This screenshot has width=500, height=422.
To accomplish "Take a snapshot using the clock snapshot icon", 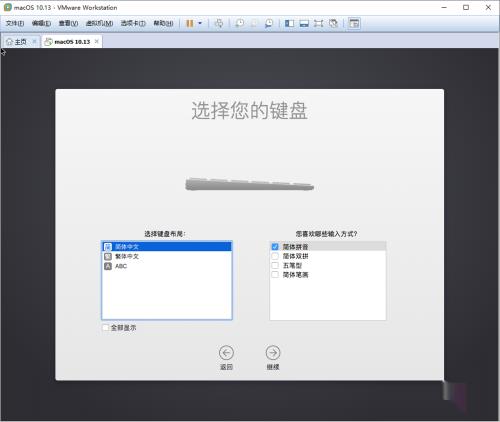I will click(x=239, y=23).
